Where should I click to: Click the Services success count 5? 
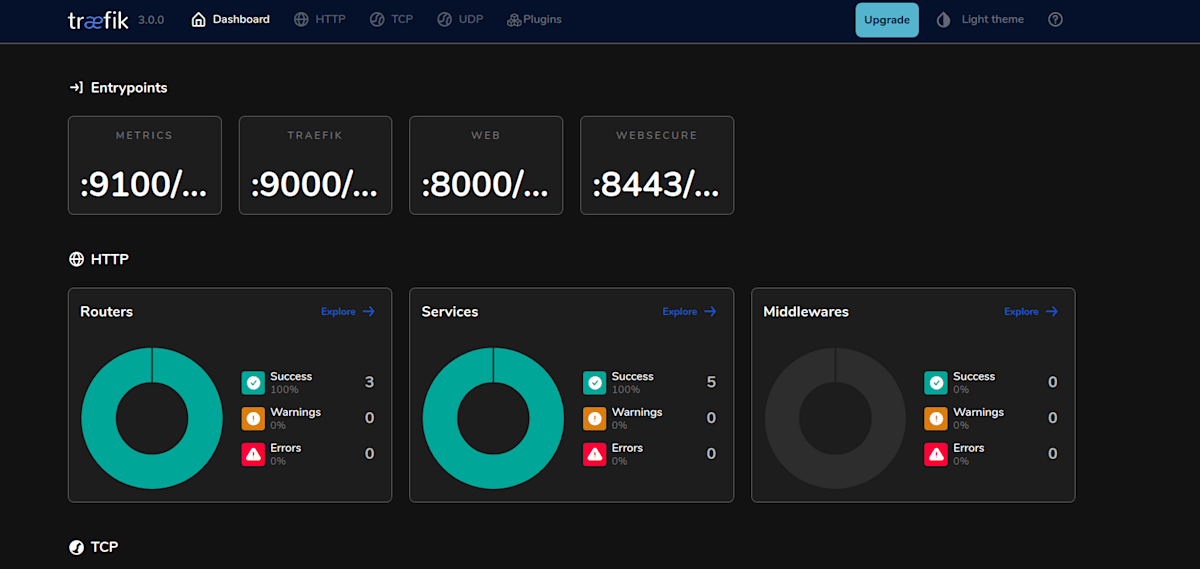pos(711,382)
